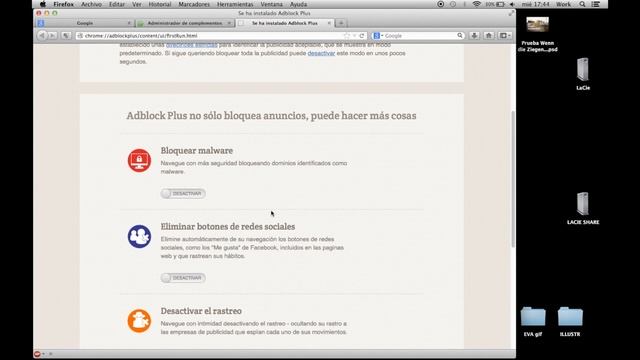The width and height of the screenshot is (640, 360).
Task: Click the toolbar button next to forward arrow
Action: pyautogui.click(x=66, y=36)
